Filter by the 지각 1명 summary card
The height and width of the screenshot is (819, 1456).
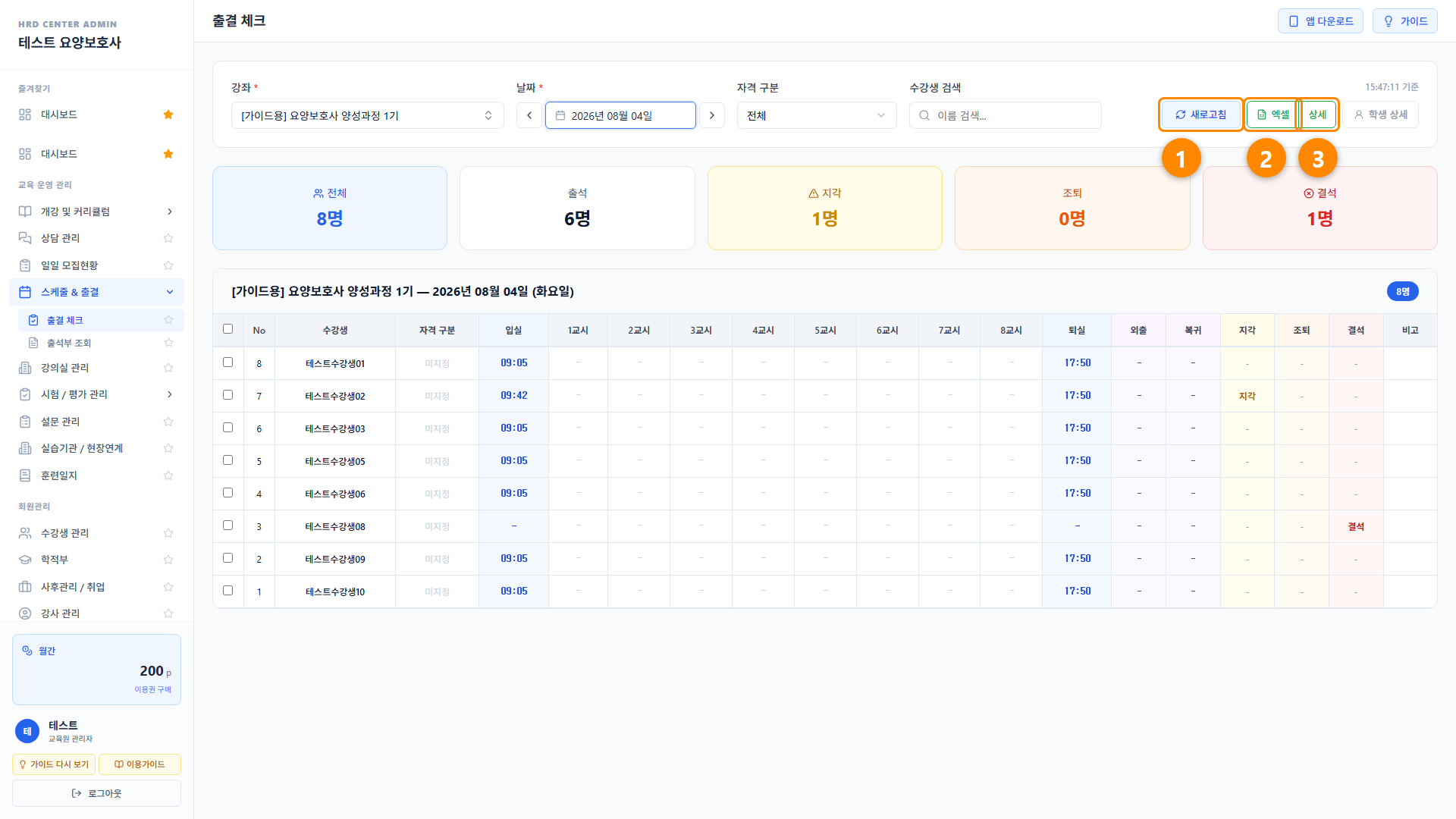click(x=824, y=208)
